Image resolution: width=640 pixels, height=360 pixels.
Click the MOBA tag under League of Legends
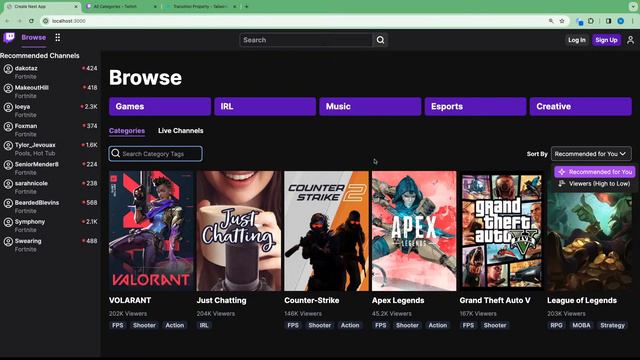tap(581, 325)
